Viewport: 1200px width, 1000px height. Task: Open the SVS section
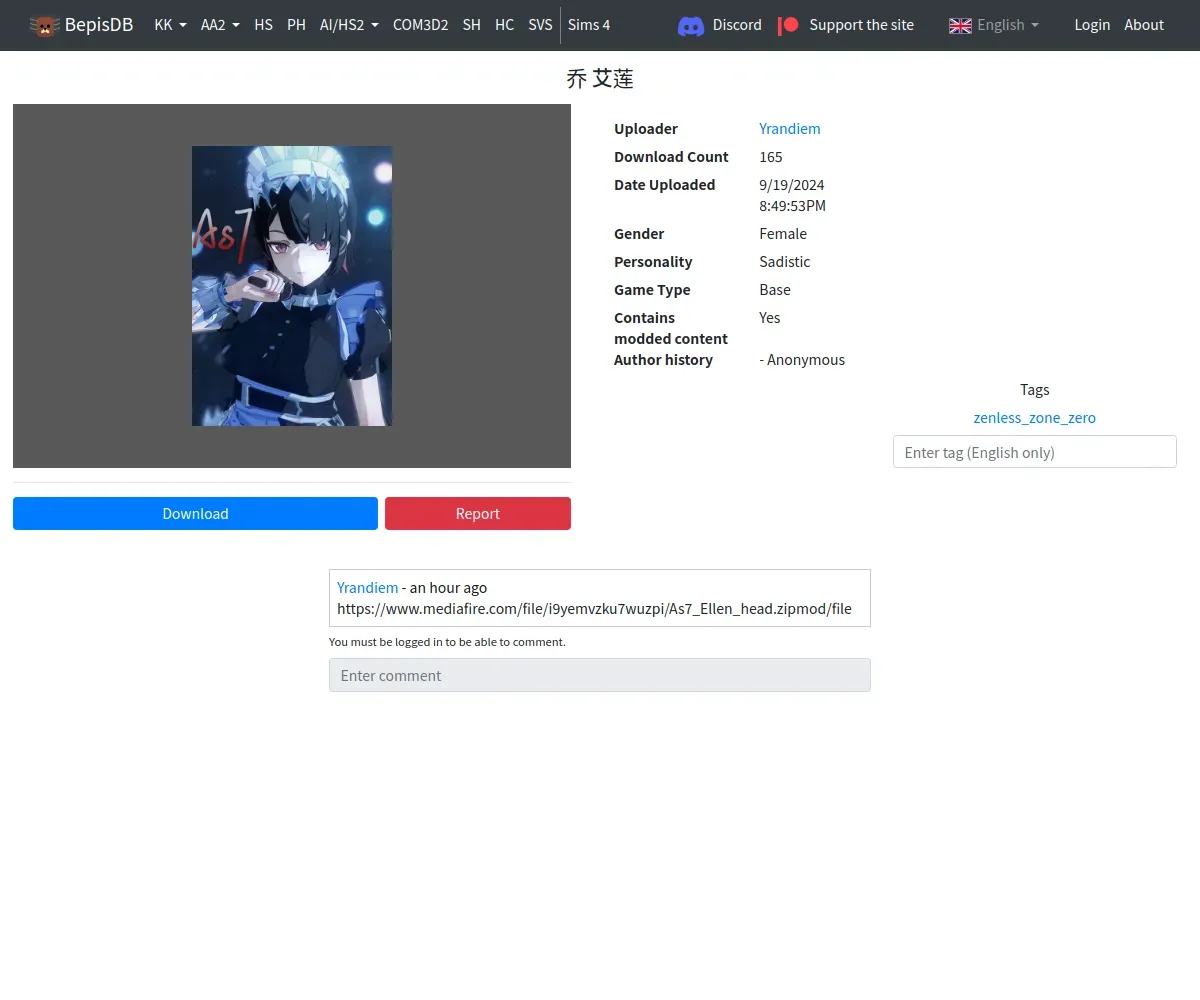coord(540,25)
